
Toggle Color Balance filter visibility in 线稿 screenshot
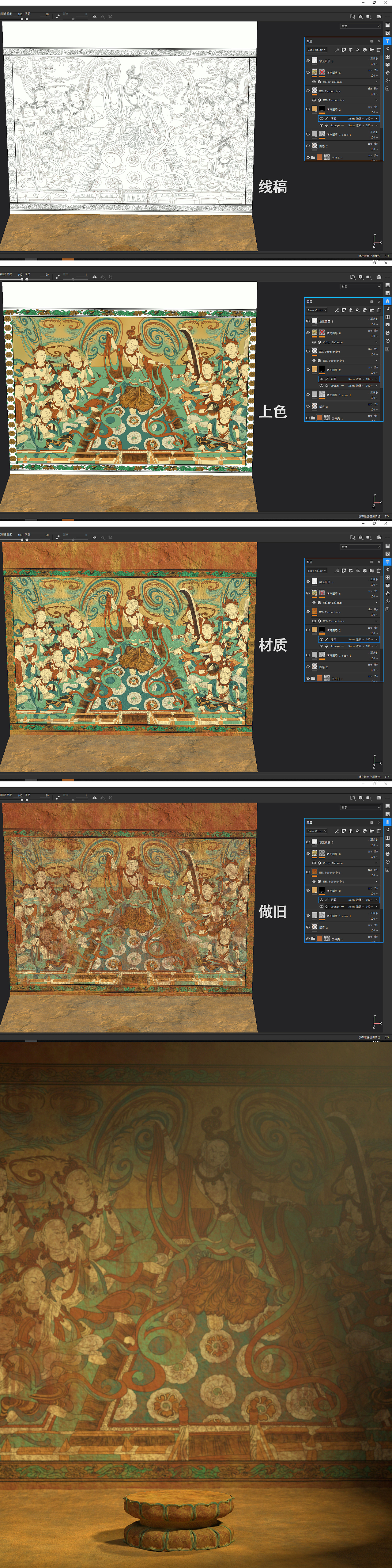click(x=314, y=82)
